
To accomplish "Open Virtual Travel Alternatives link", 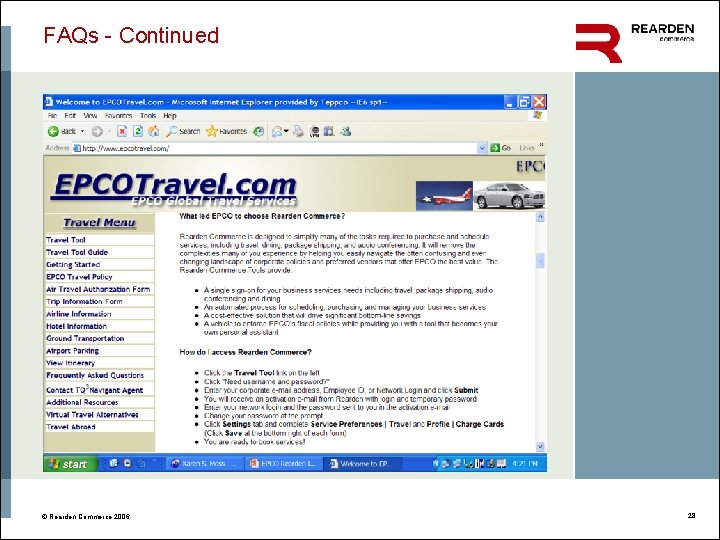I will [92, 415].
